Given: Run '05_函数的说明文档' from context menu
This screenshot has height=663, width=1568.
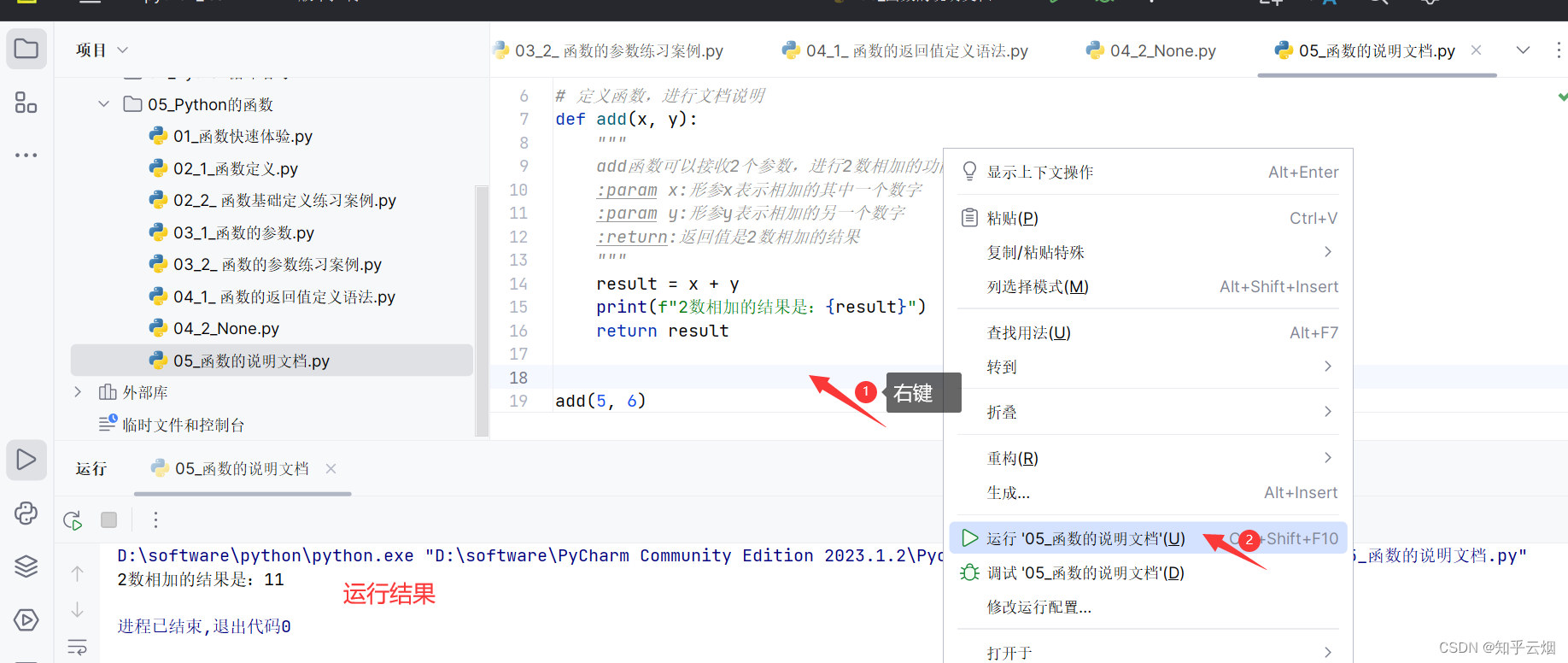Looking at the screenshot, I should point(1148,538).
